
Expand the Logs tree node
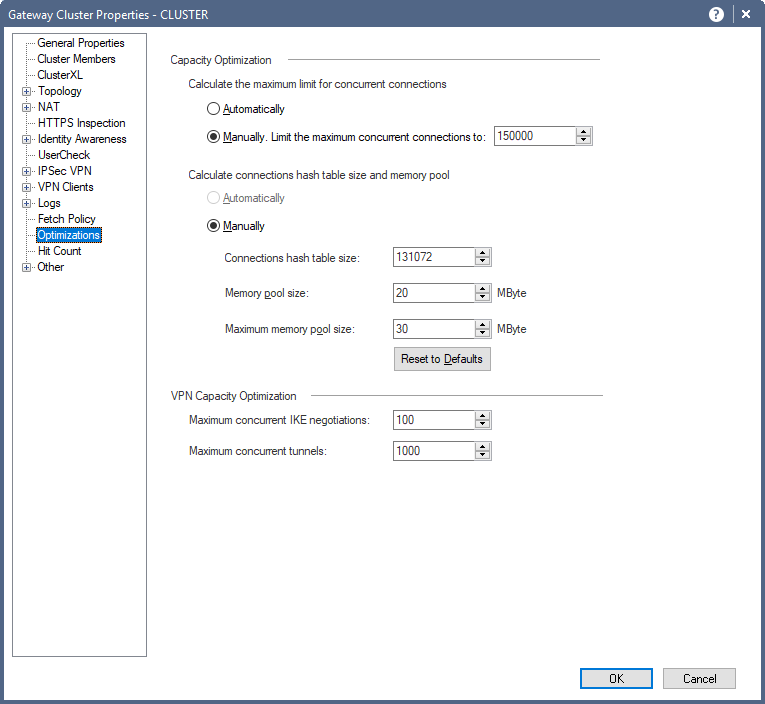click(26, 203)
